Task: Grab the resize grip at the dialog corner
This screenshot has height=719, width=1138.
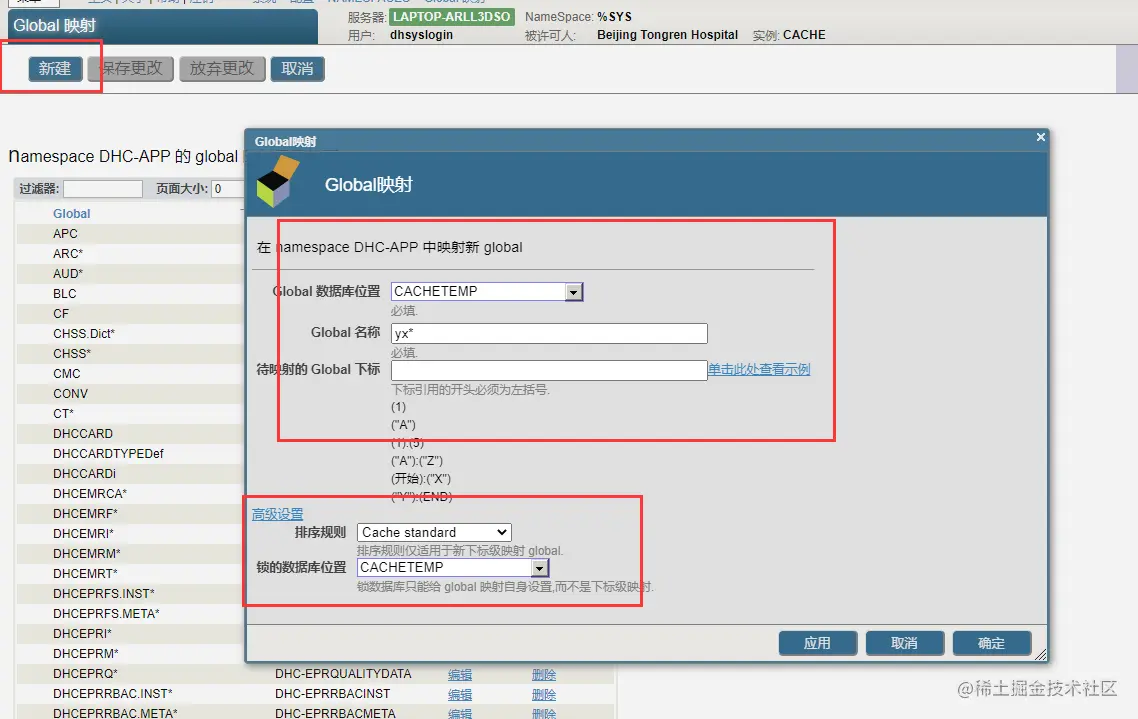Action: (x=1040, y=654)
